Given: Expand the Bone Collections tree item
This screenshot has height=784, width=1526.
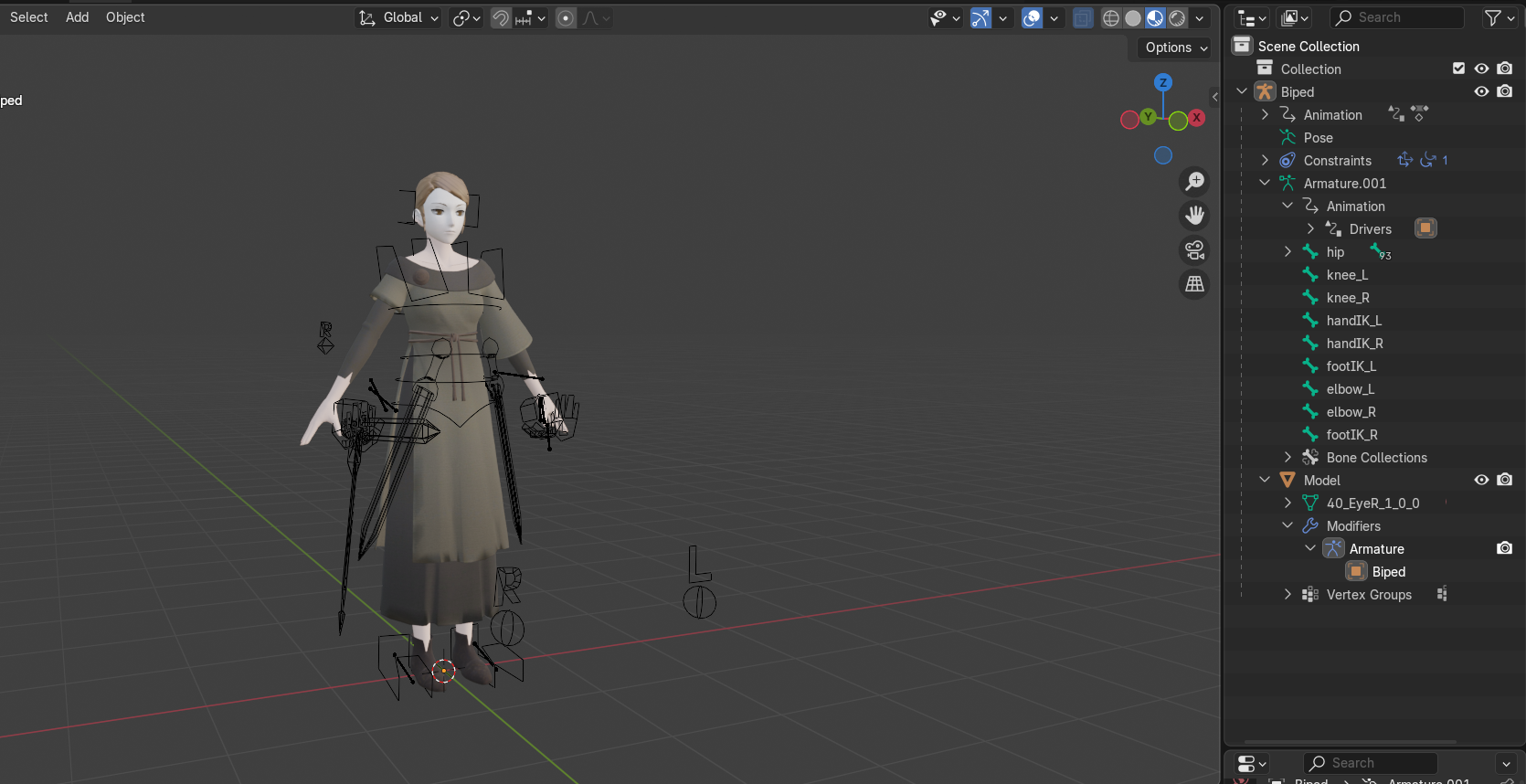Looking at the screenshot, I should [x=1288, y=457].
